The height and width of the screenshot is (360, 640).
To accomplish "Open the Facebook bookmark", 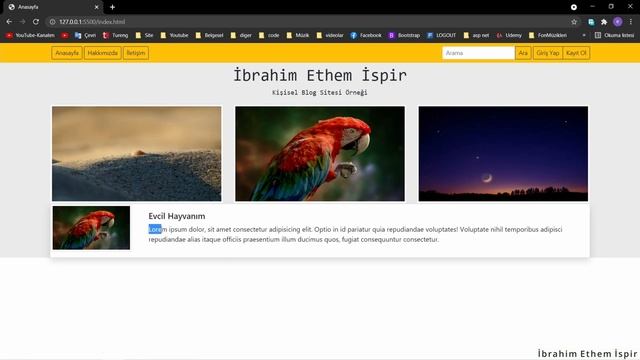I will (x=366, y=36).
